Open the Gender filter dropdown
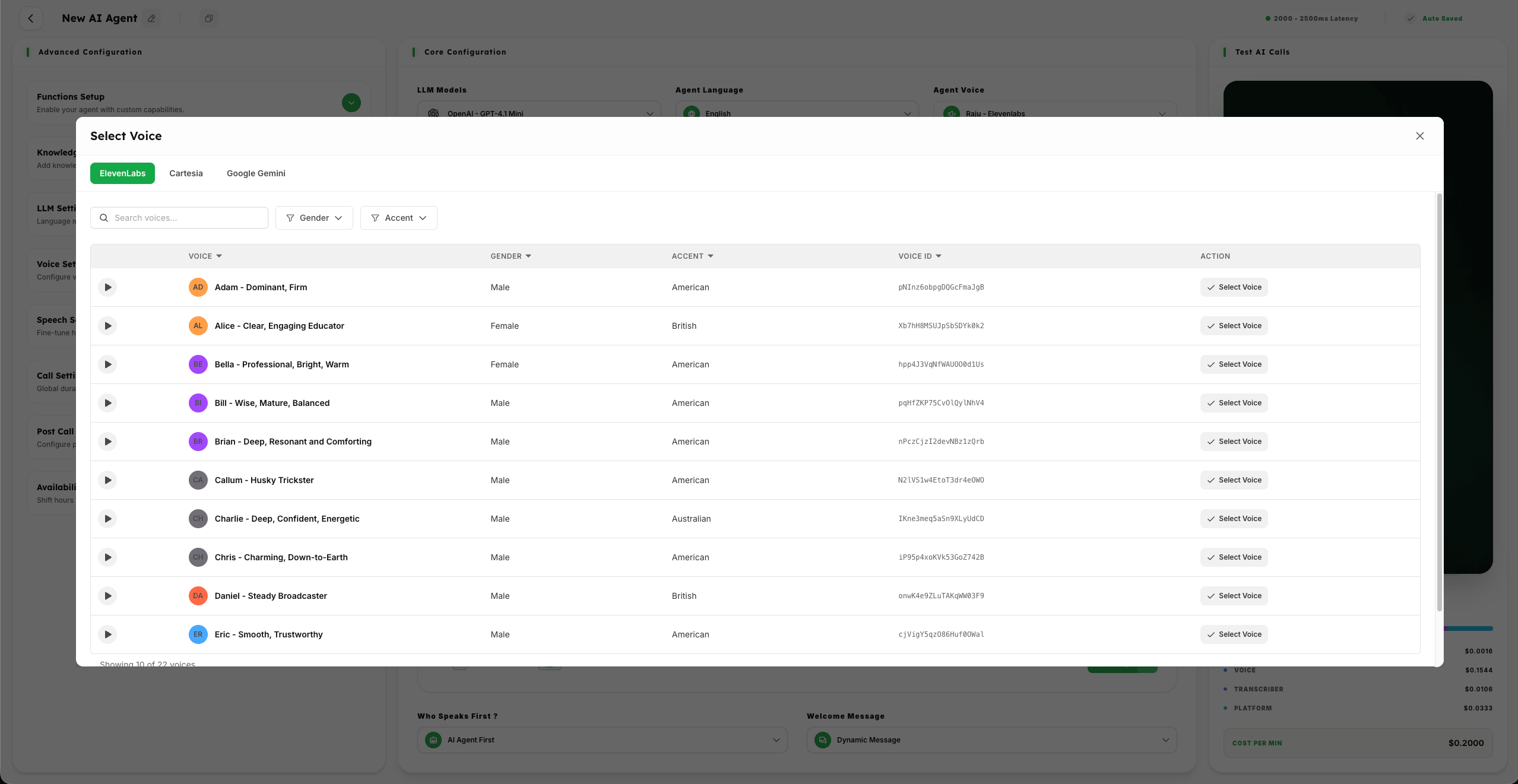1518x784 pixels. 314,218
